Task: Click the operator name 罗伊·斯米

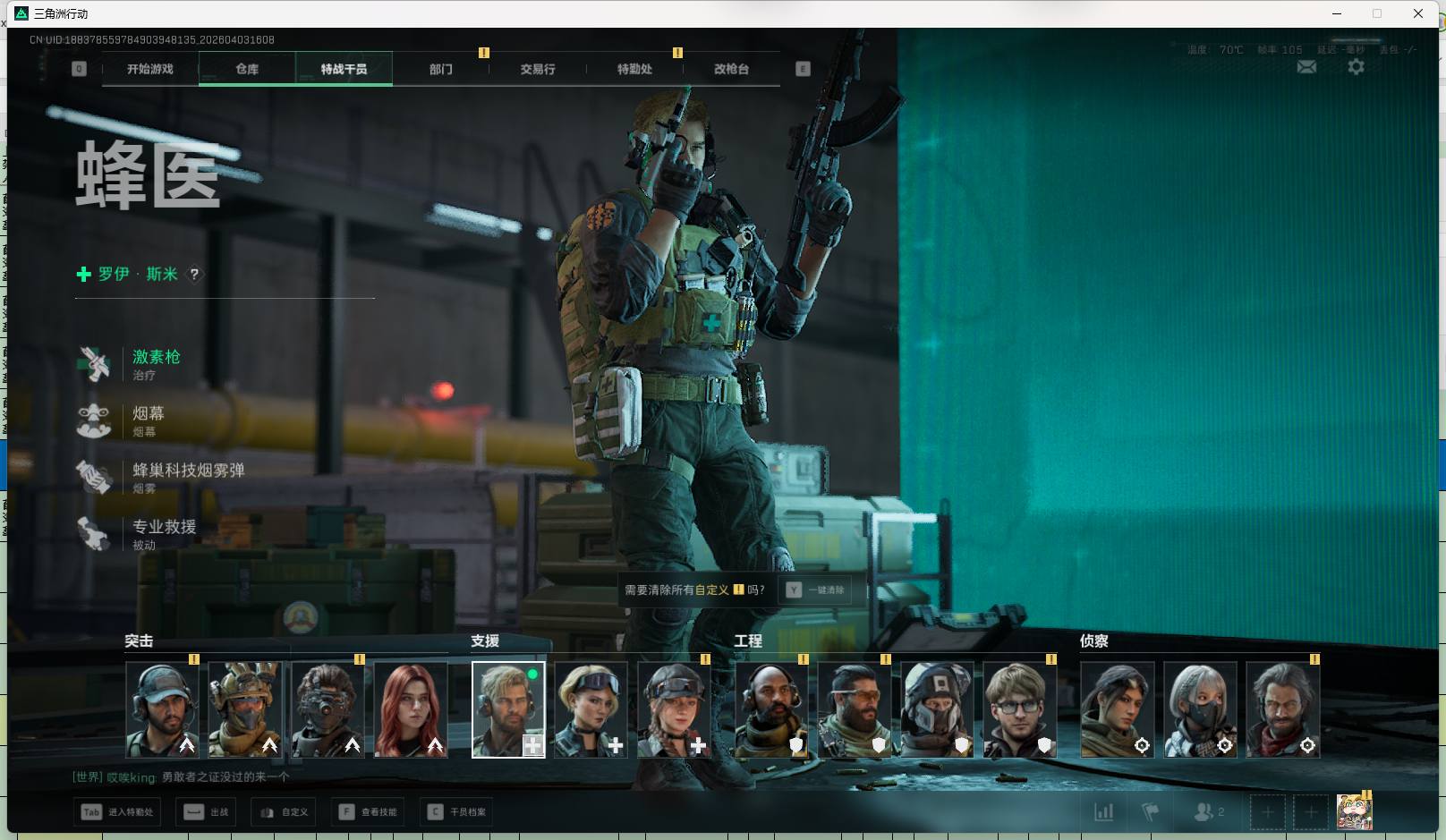Action: (138, 274)
